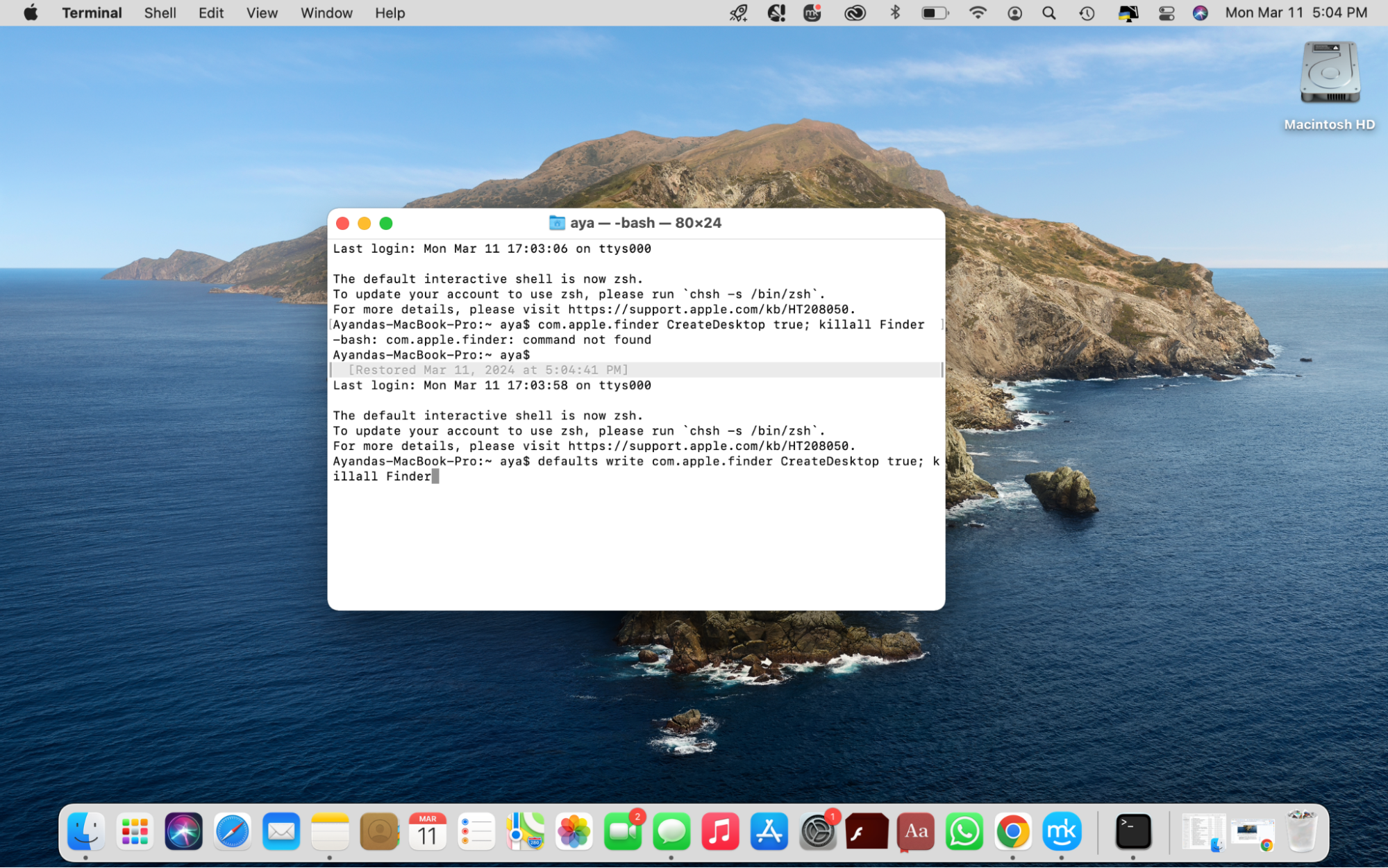Expand the battery status menu
Image resolution: width=1388 pixels, height=868 pixels.
click(935, 12)
